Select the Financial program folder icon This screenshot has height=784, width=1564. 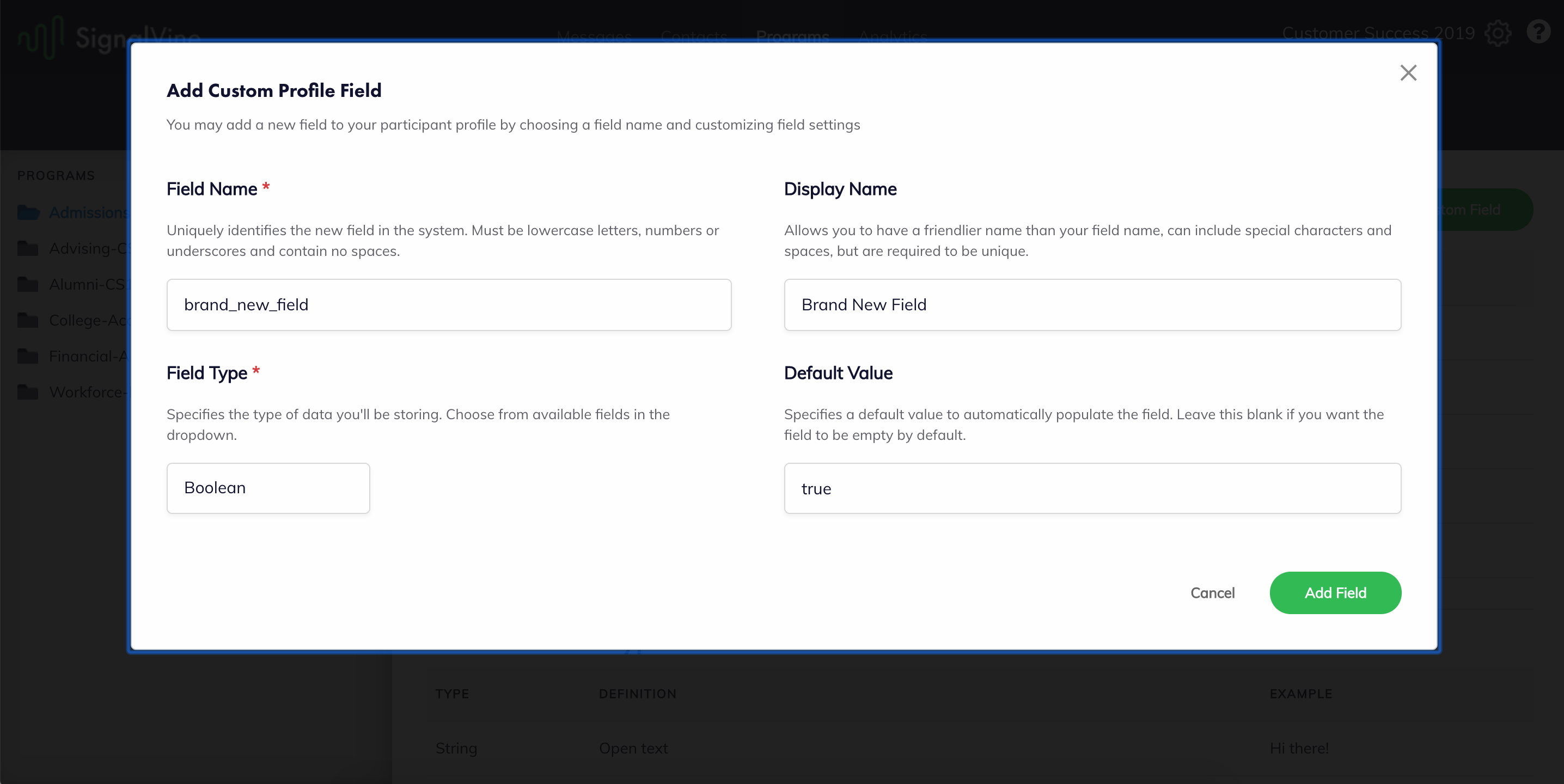(x=28, y=356)
